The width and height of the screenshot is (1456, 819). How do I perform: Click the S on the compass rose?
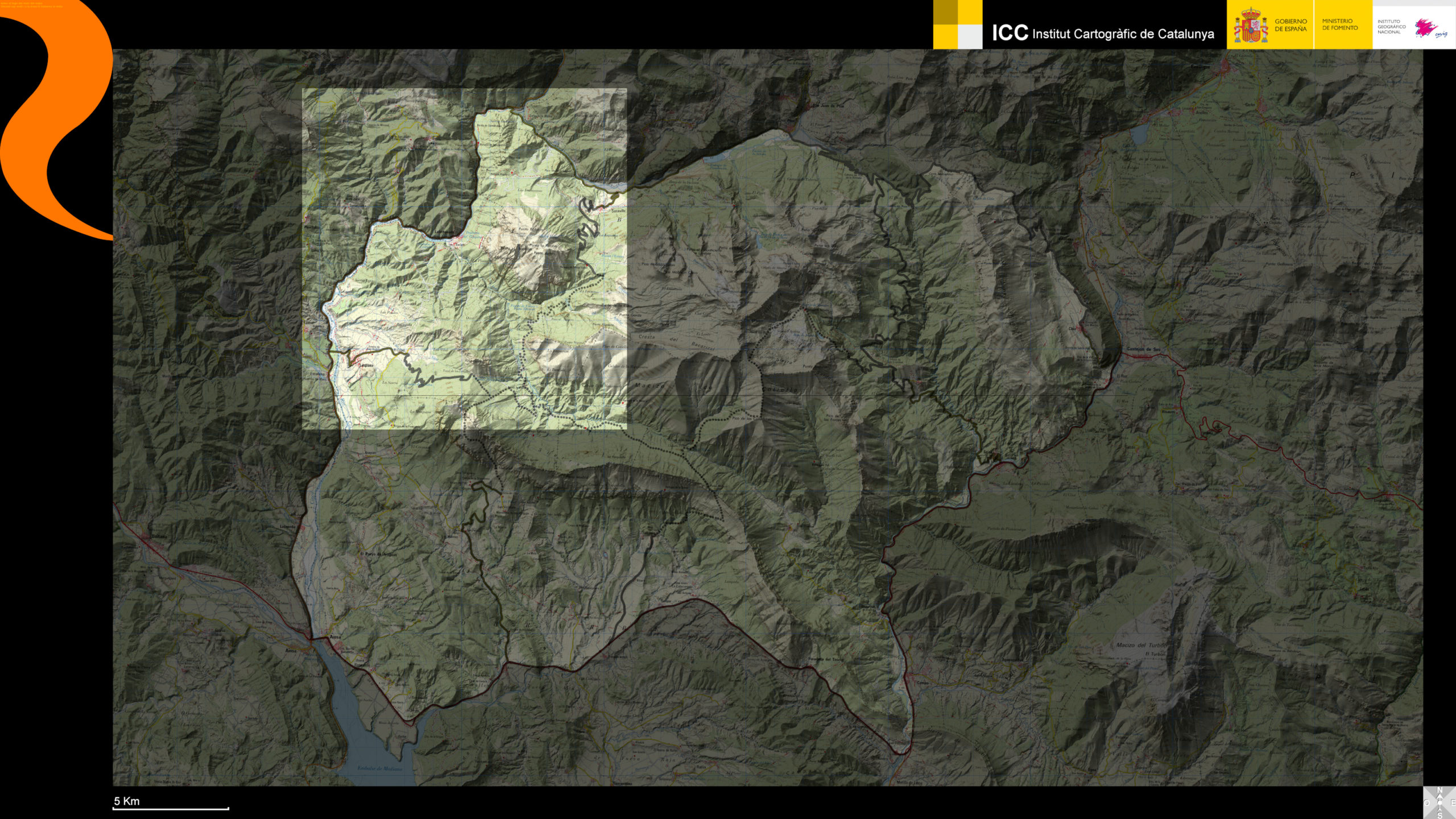(1440, 815)
